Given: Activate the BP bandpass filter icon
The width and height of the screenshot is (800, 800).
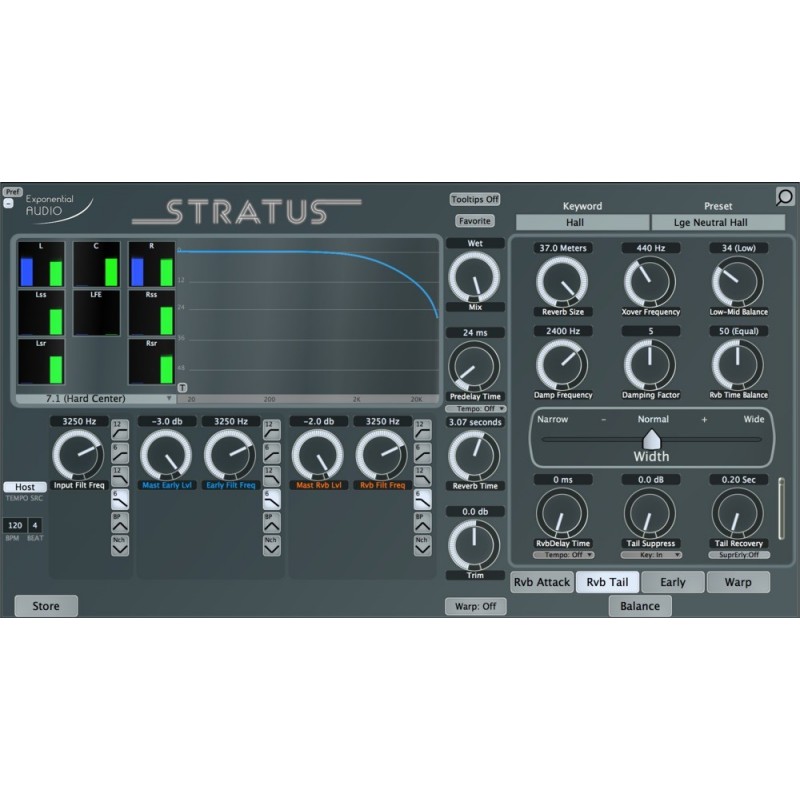Looking at the screenshot, I should (120, 524).
